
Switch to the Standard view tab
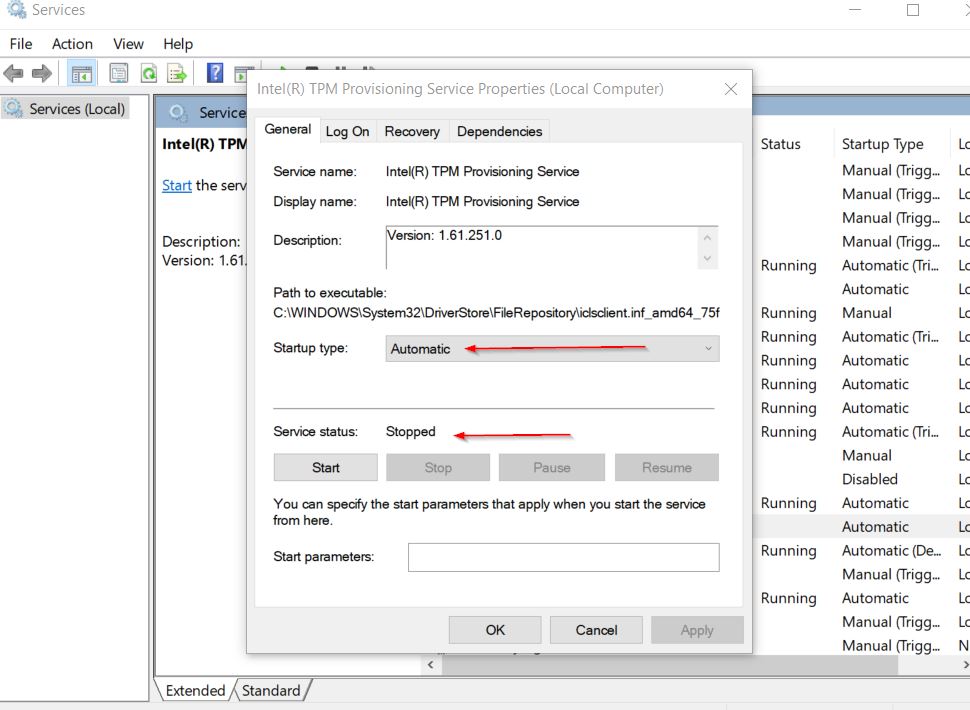pyautogui.click(x=271, y=690)
